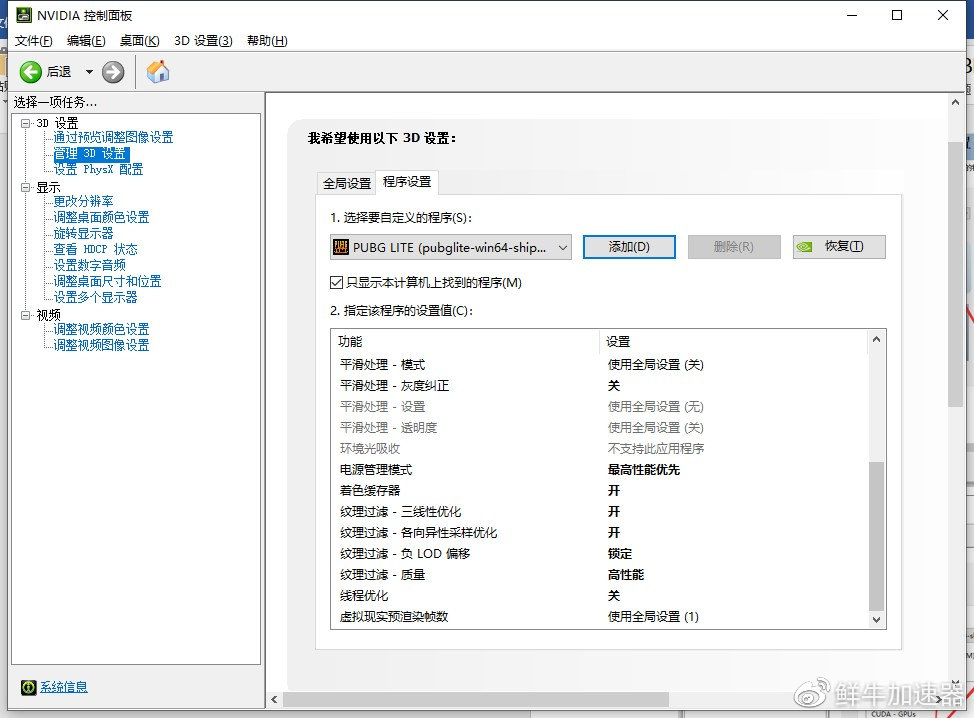
Task: Click the PUBG LITE game icon in the program selector
Action: tap(339, 246)
